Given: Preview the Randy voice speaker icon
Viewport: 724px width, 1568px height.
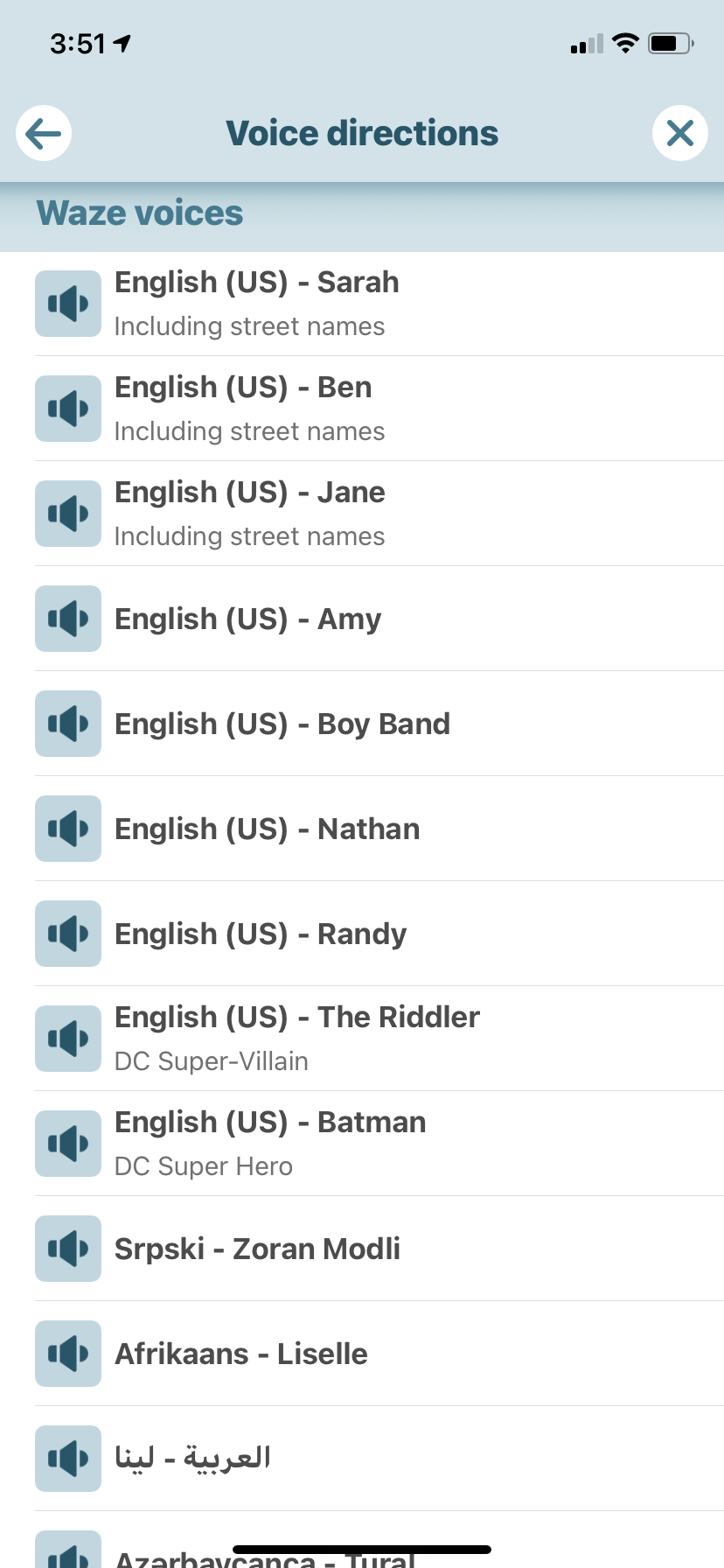Looking at the screenshot, I should [x=68, y=934].
